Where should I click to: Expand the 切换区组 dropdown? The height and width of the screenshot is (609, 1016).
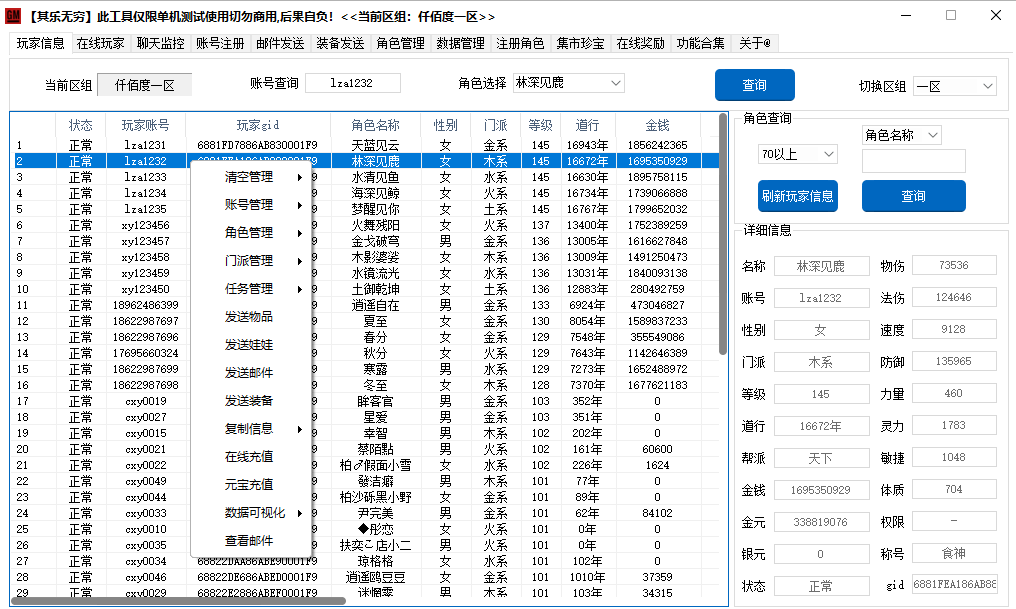point(954,86)
